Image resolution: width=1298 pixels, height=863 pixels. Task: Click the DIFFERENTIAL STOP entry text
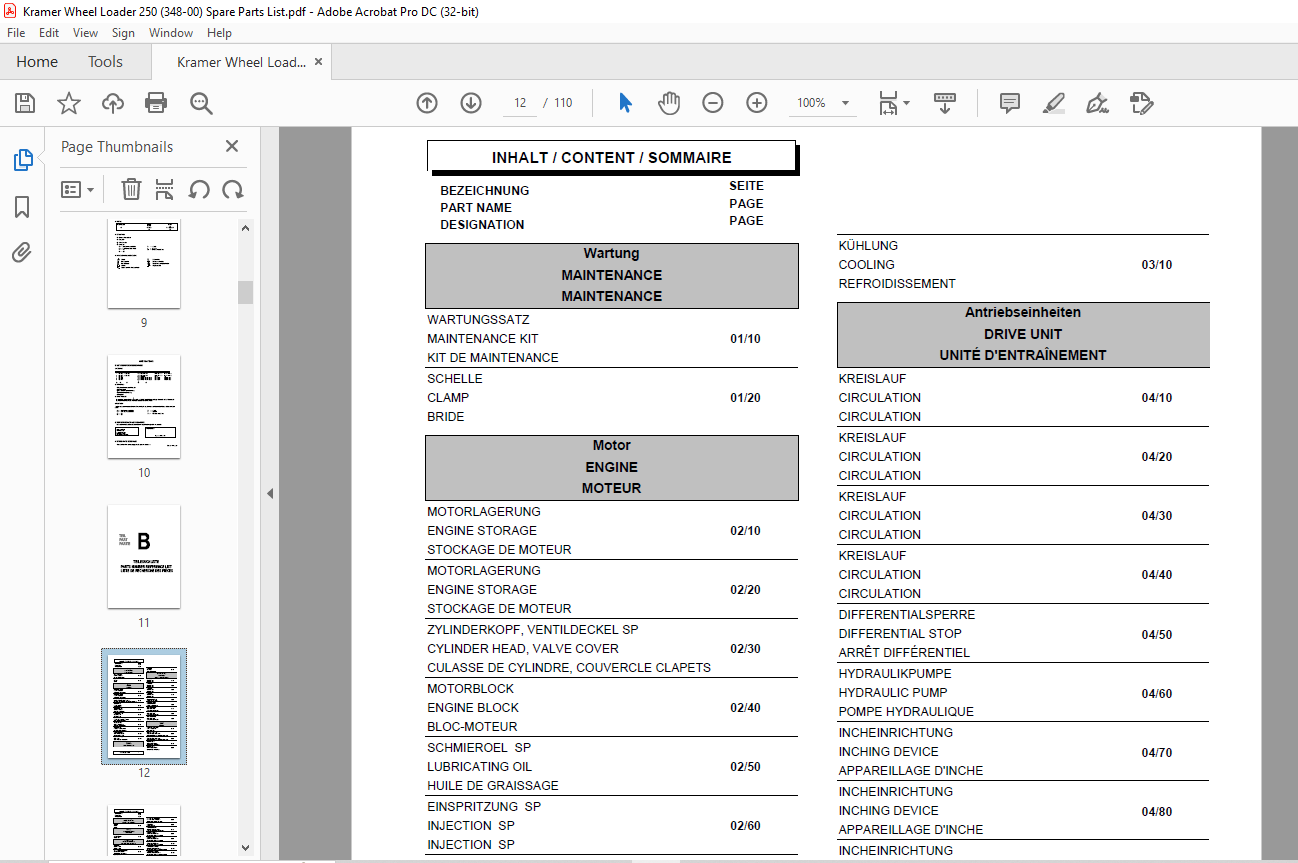click(x=900, y=634)
